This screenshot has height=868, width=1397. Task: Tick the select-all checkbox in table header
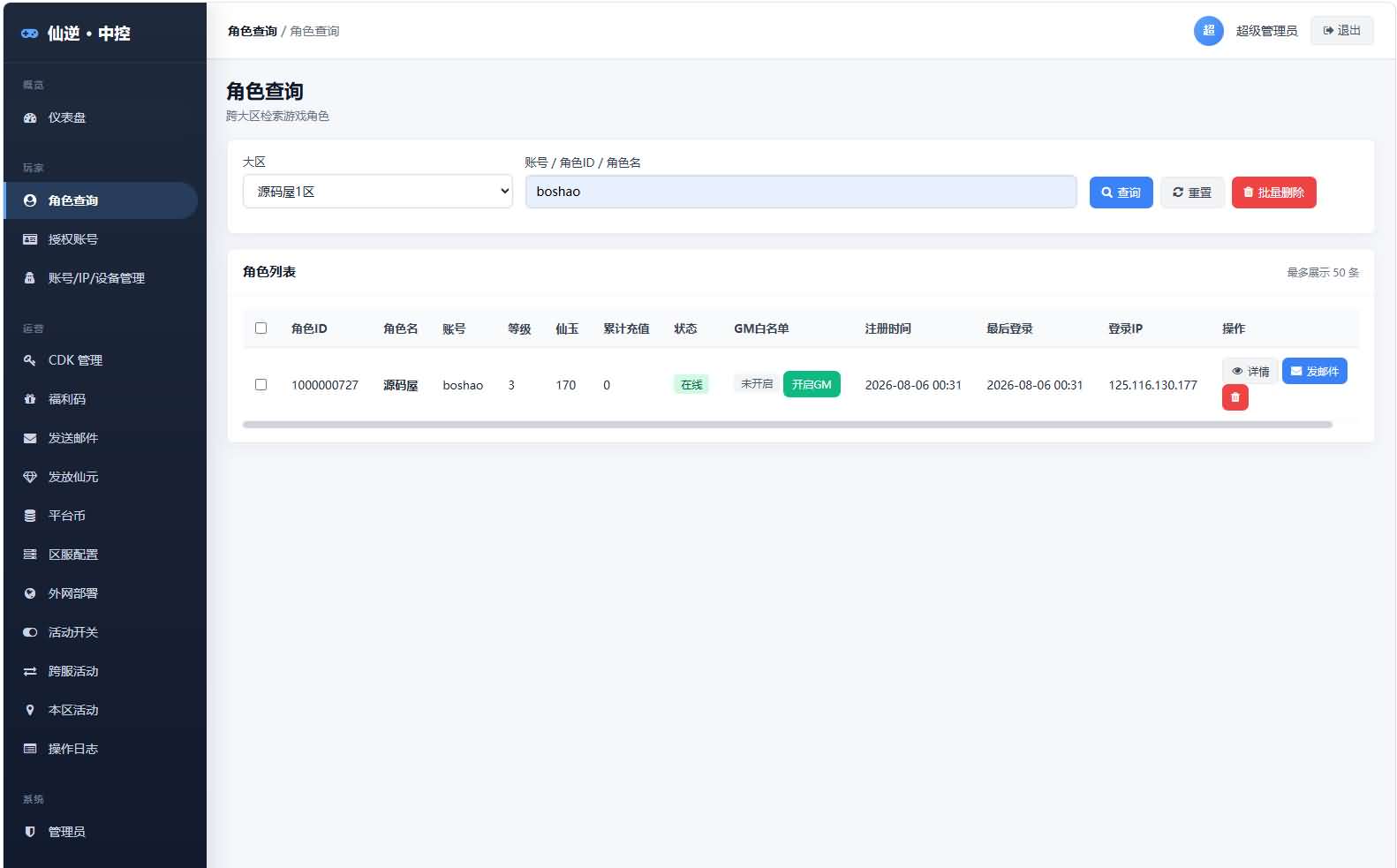click(261, 328)
